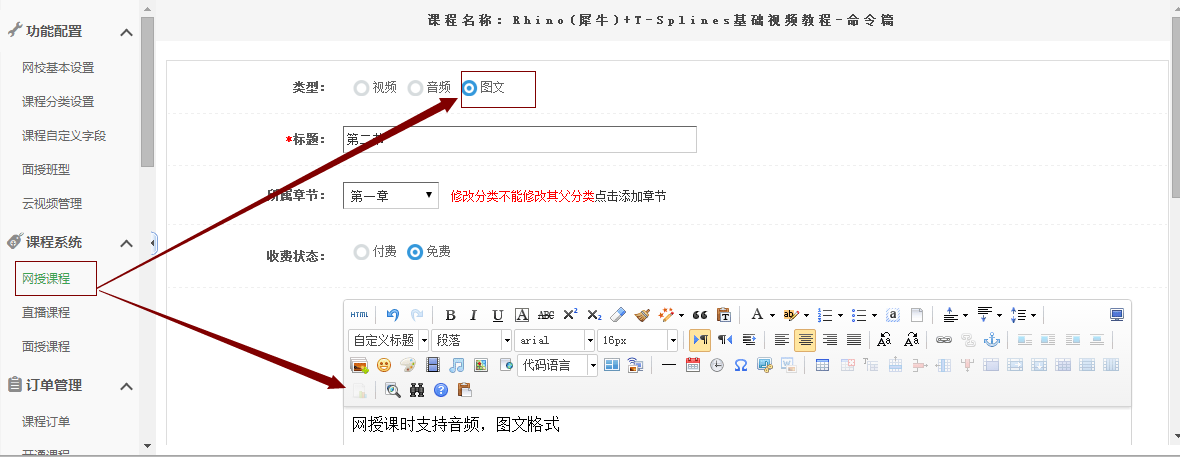Insert music with the note icon
This screenshot has height=457, width=1180.
coord(457,365)
